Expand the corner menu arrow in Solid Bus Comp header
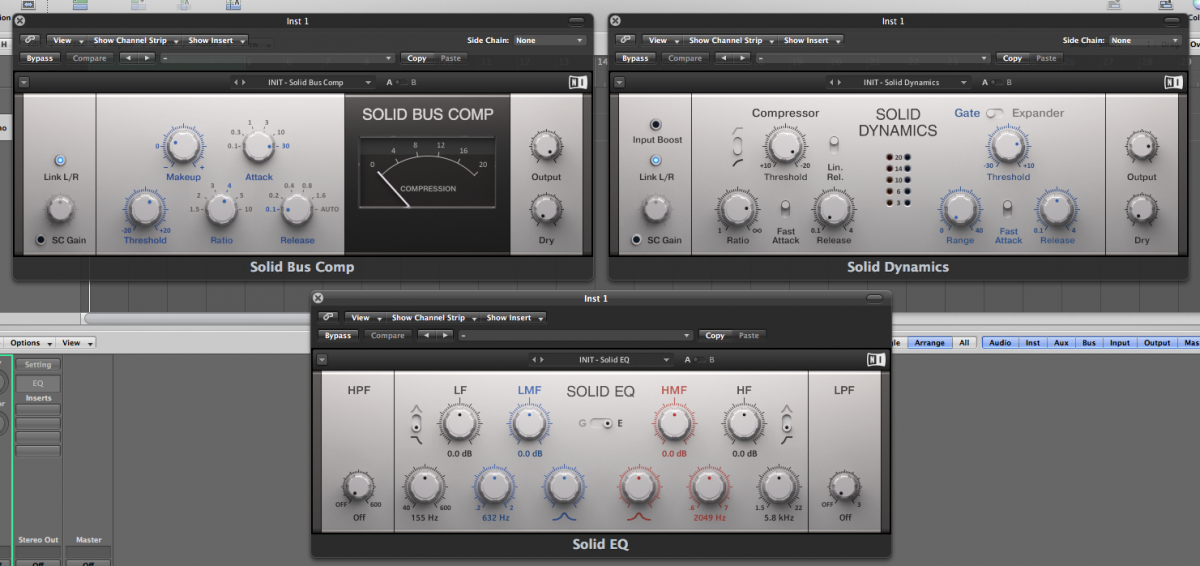Image resolution: width=1200 pixels, height=566 pixels. [x=24, y=82]
